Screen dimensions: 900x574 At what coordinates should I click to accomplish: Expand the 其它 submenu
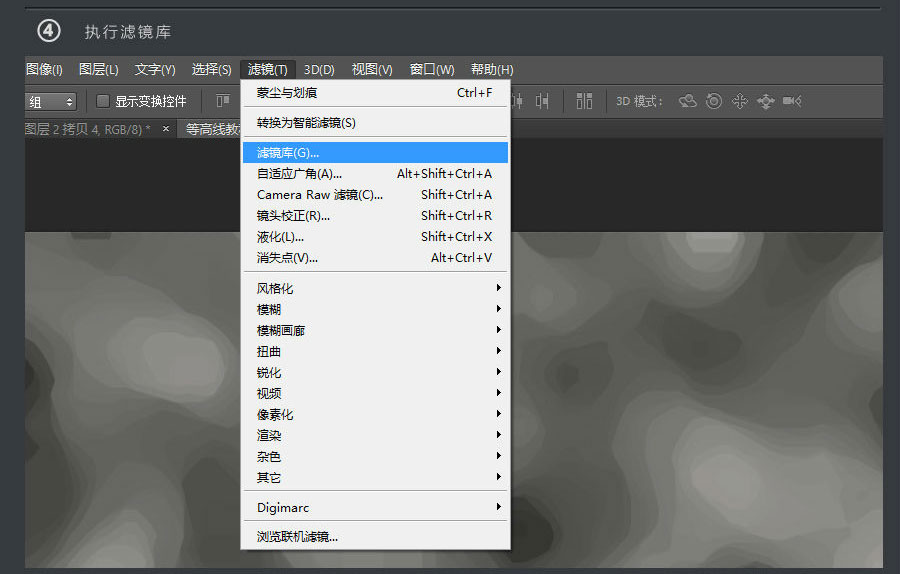[x=375, y=477]
